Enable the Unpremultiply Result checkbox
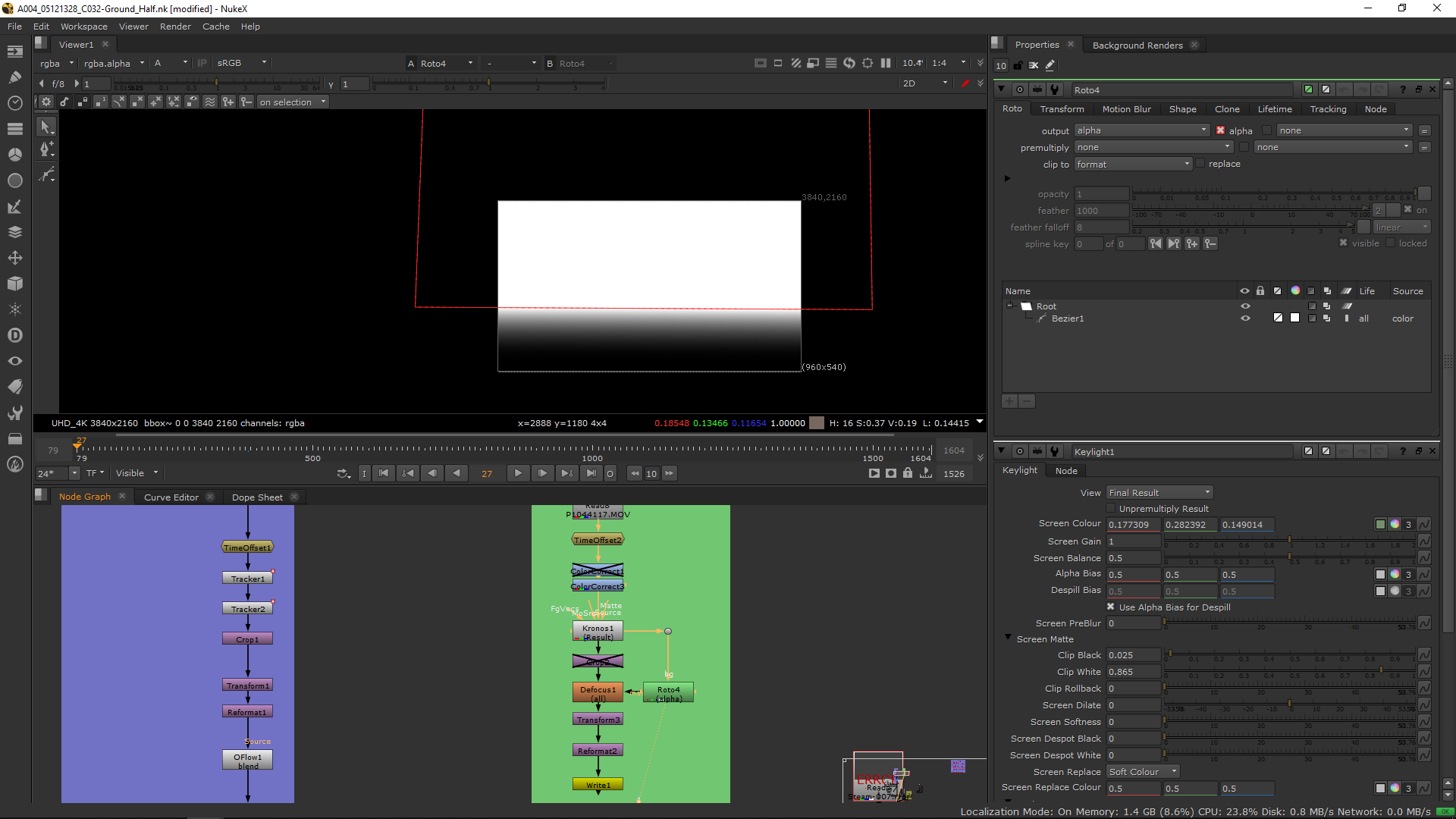 pos(1111,508)
